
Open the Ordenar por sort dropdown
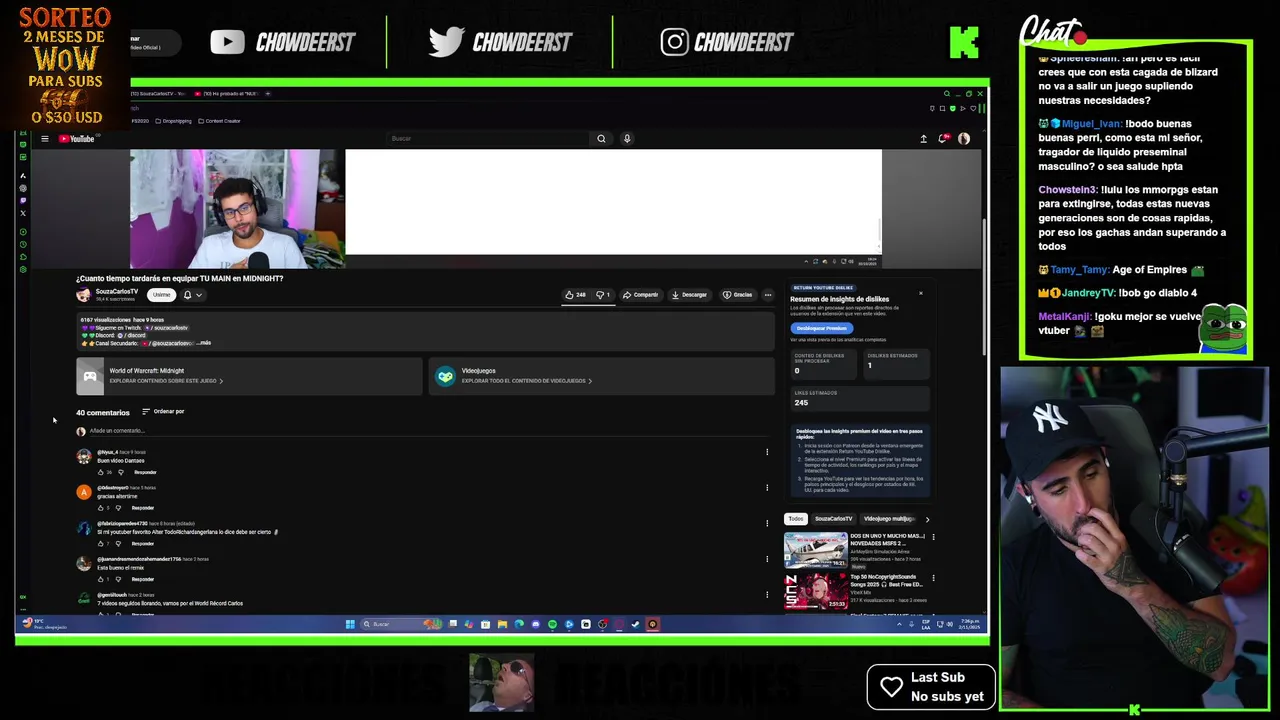click(163, 412)
